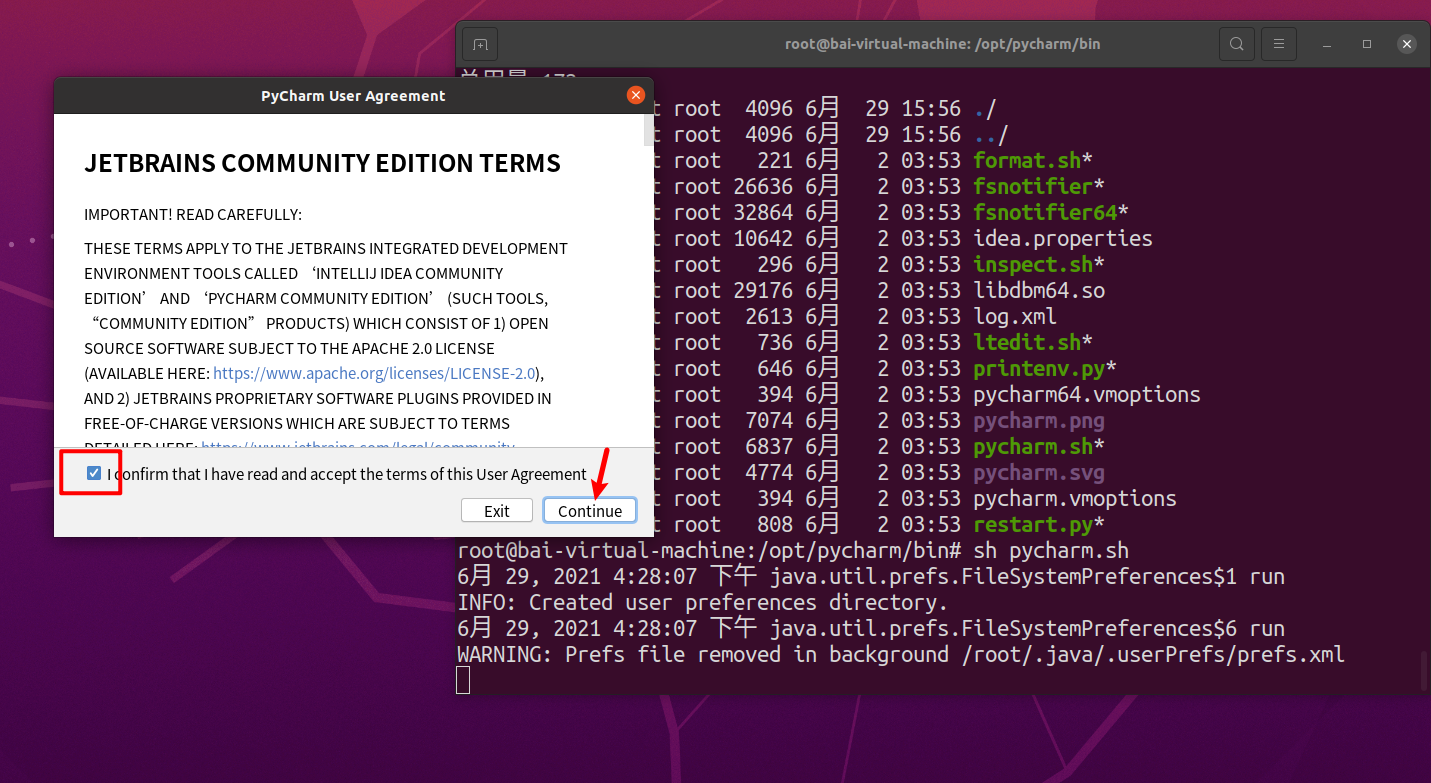
Task: Open the terminal search icon
Action: 1237,44
